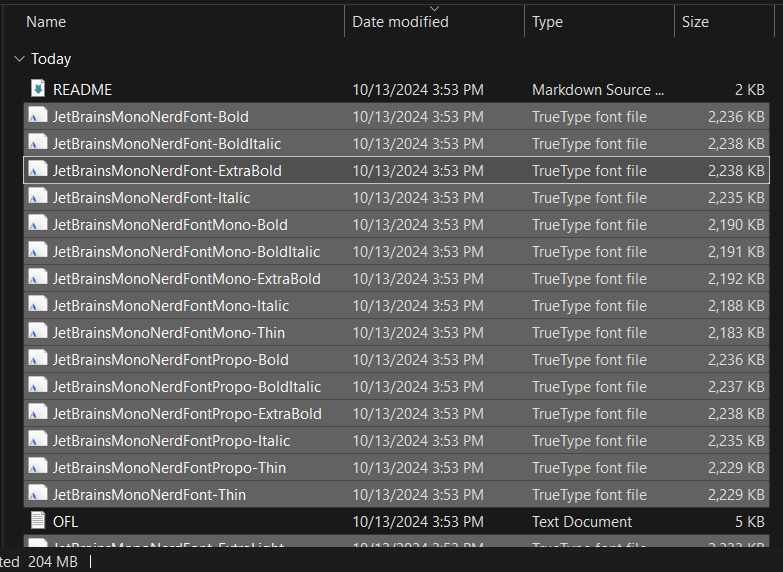Select the JetBrainsMonoNerdFont-BoldItalic file name
Screen dimensions: 783x572
click(167, 144)
